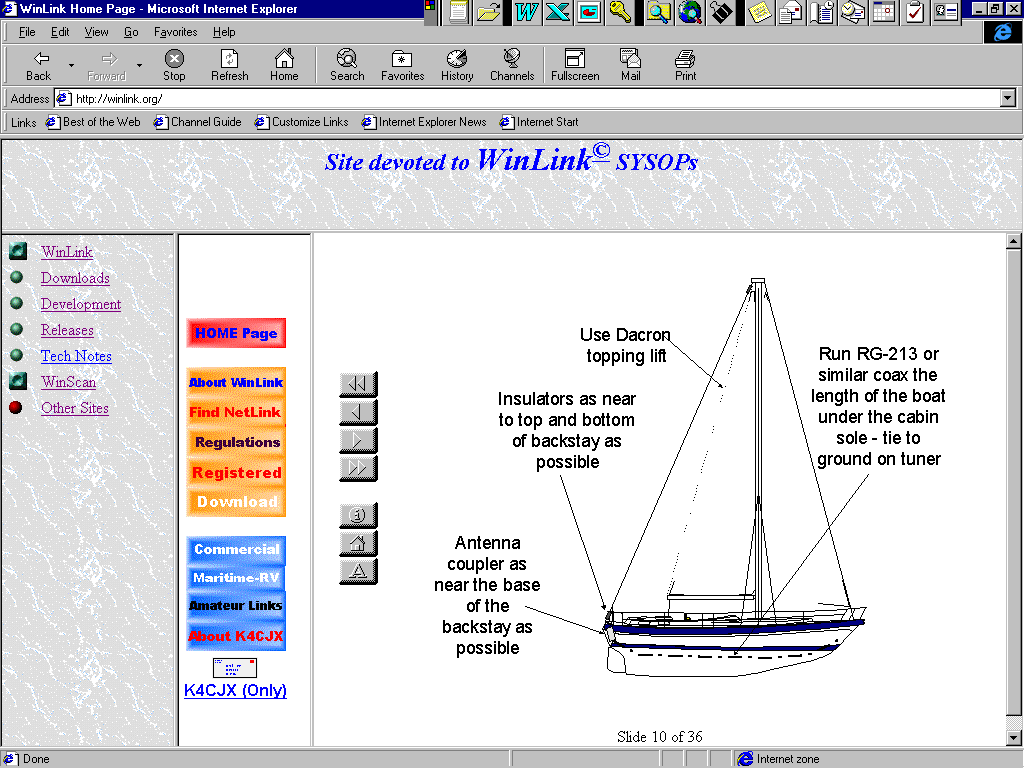Click the Registered button

click(236, 472)
